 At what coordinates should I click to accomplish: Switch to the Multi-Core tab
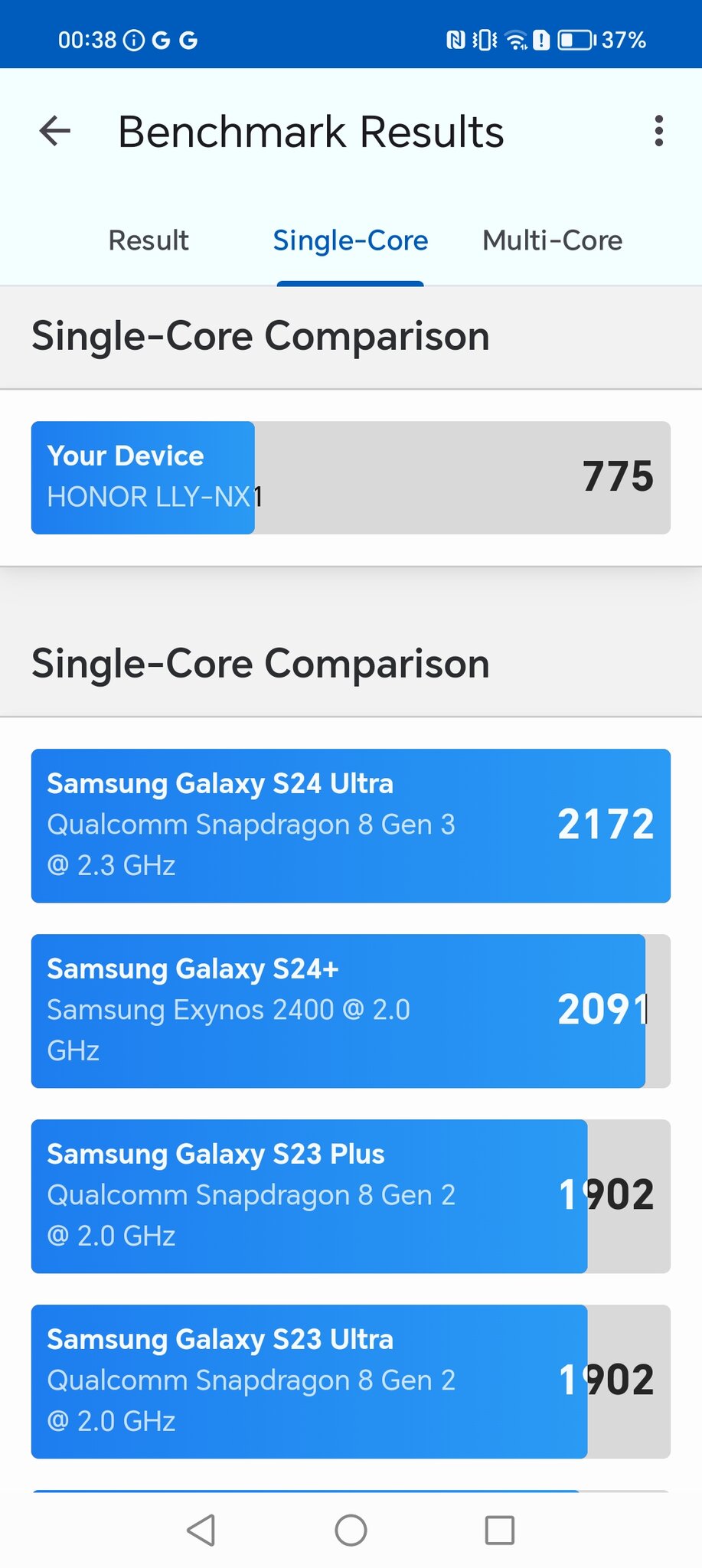(552, 240)
